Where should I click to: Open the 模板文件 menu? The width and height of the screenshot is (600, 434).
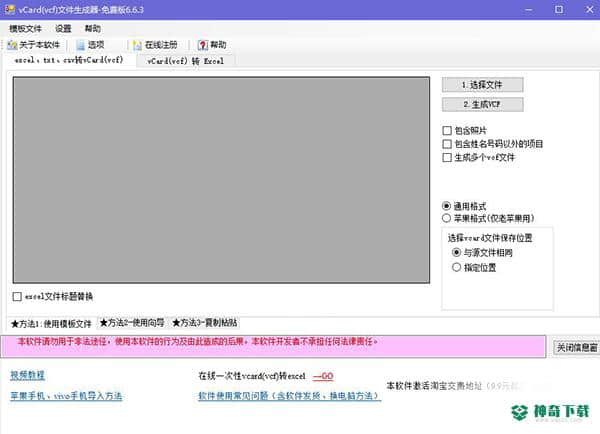[x=25, y=29]
